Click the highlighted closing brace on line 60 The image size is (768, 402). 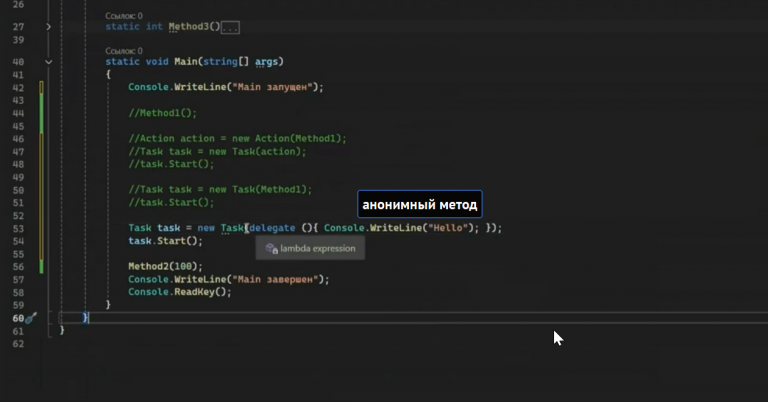(x=85, y=318)
